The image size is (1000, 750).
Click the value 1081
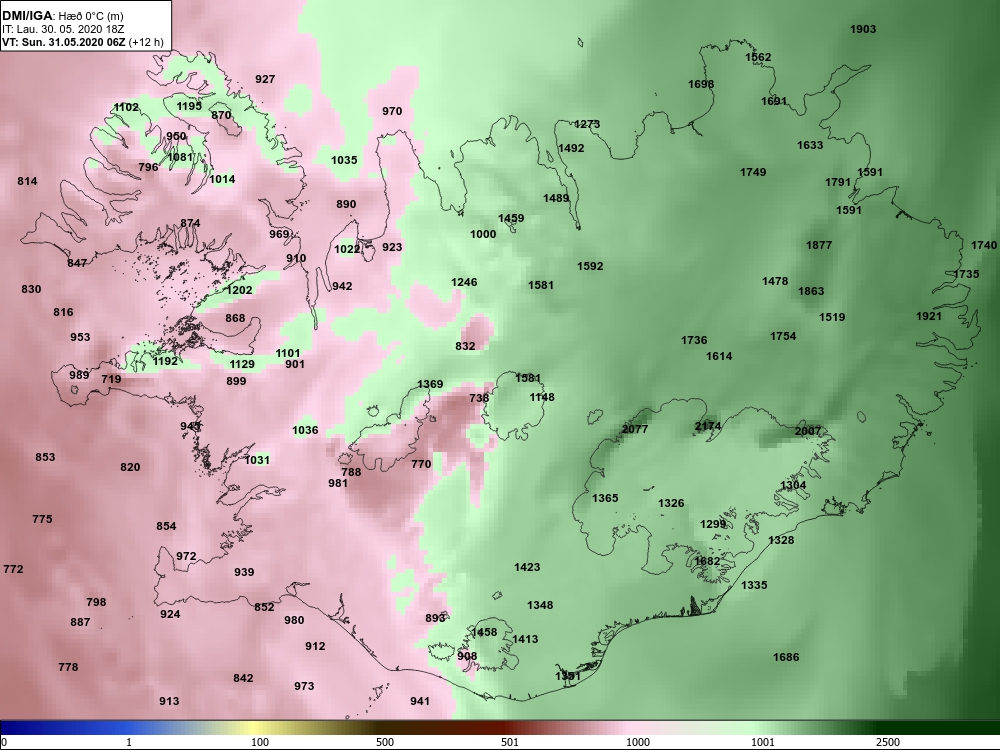click(x=180, y=158)
